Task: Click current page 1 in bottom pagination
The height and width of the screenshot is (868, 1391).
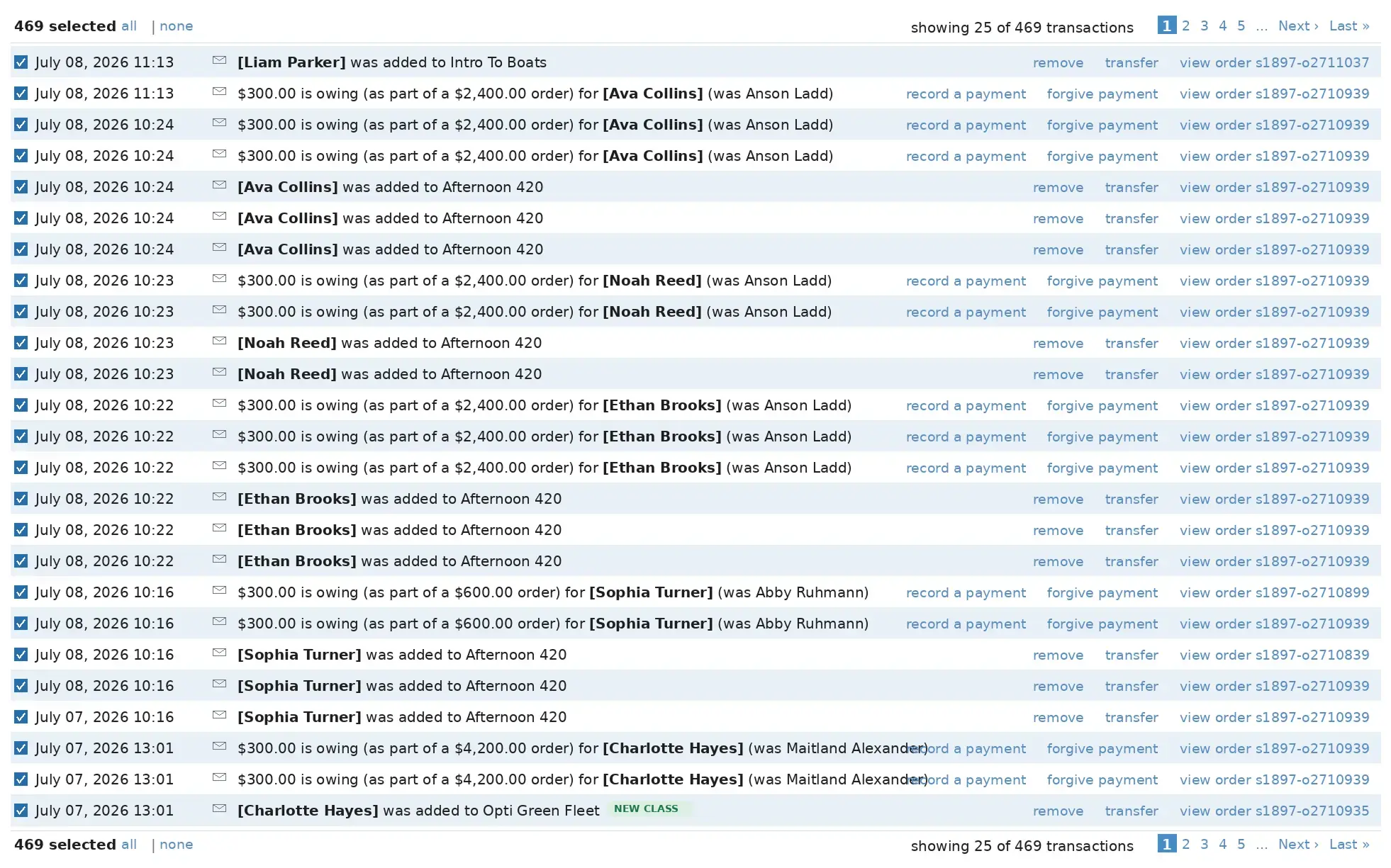Action: [1167, 844]
